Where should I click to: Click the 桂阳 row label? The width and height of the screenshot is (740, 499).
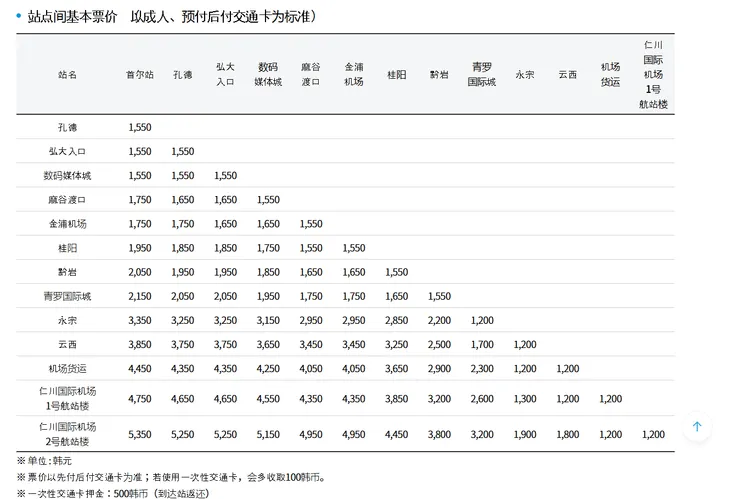coord(67,248)
